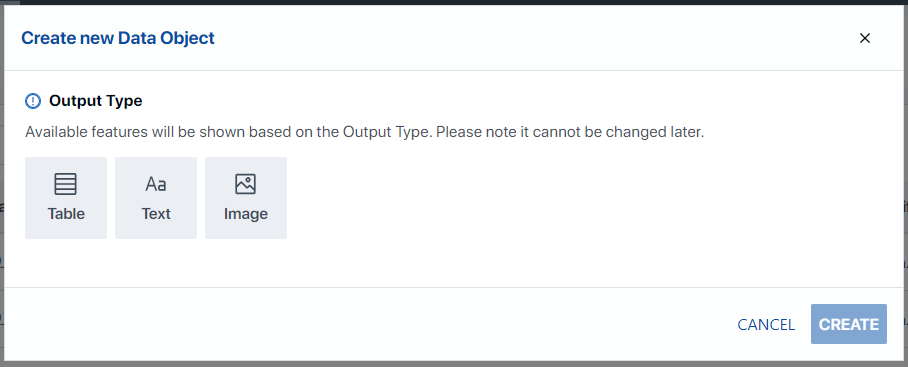The width and height of the screenshot is (908, 367).
Task: Dismiss the dialog with the X icon
Action: 865,38
